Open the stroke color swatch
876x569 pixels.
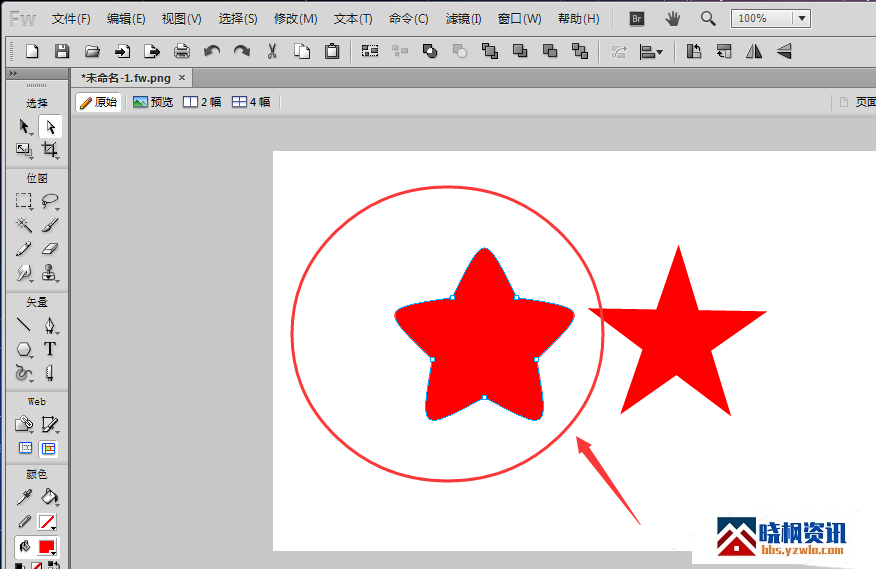[47, 522]
